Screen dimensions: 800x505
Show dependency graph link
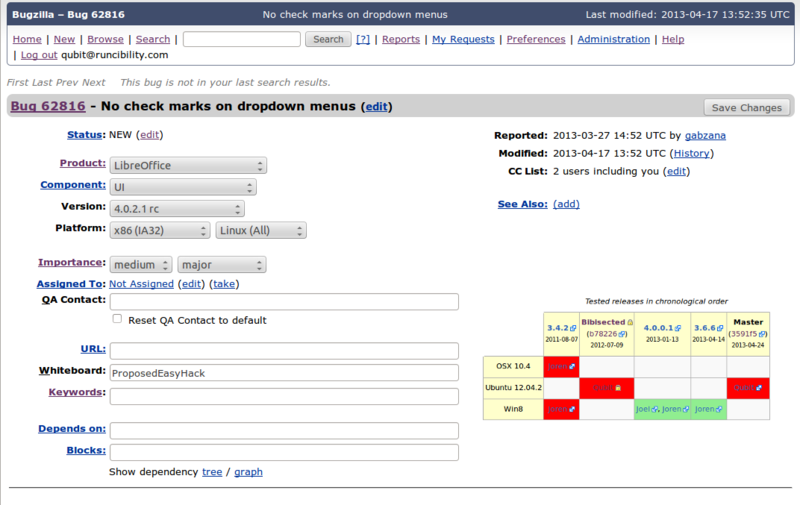click(248, 472)
